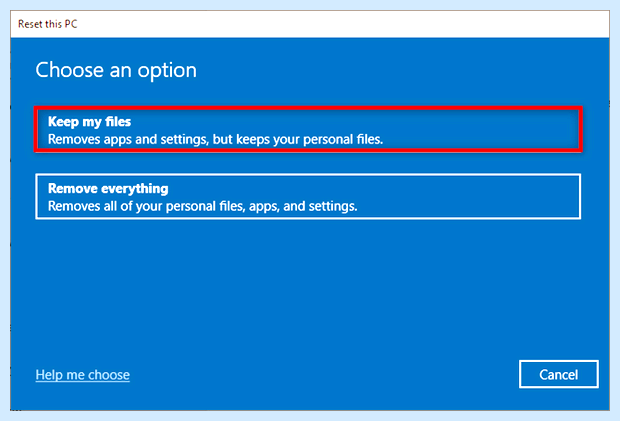The image size is (620, 421).
Task: Open the Help me choose link
Action: (83, 374)
